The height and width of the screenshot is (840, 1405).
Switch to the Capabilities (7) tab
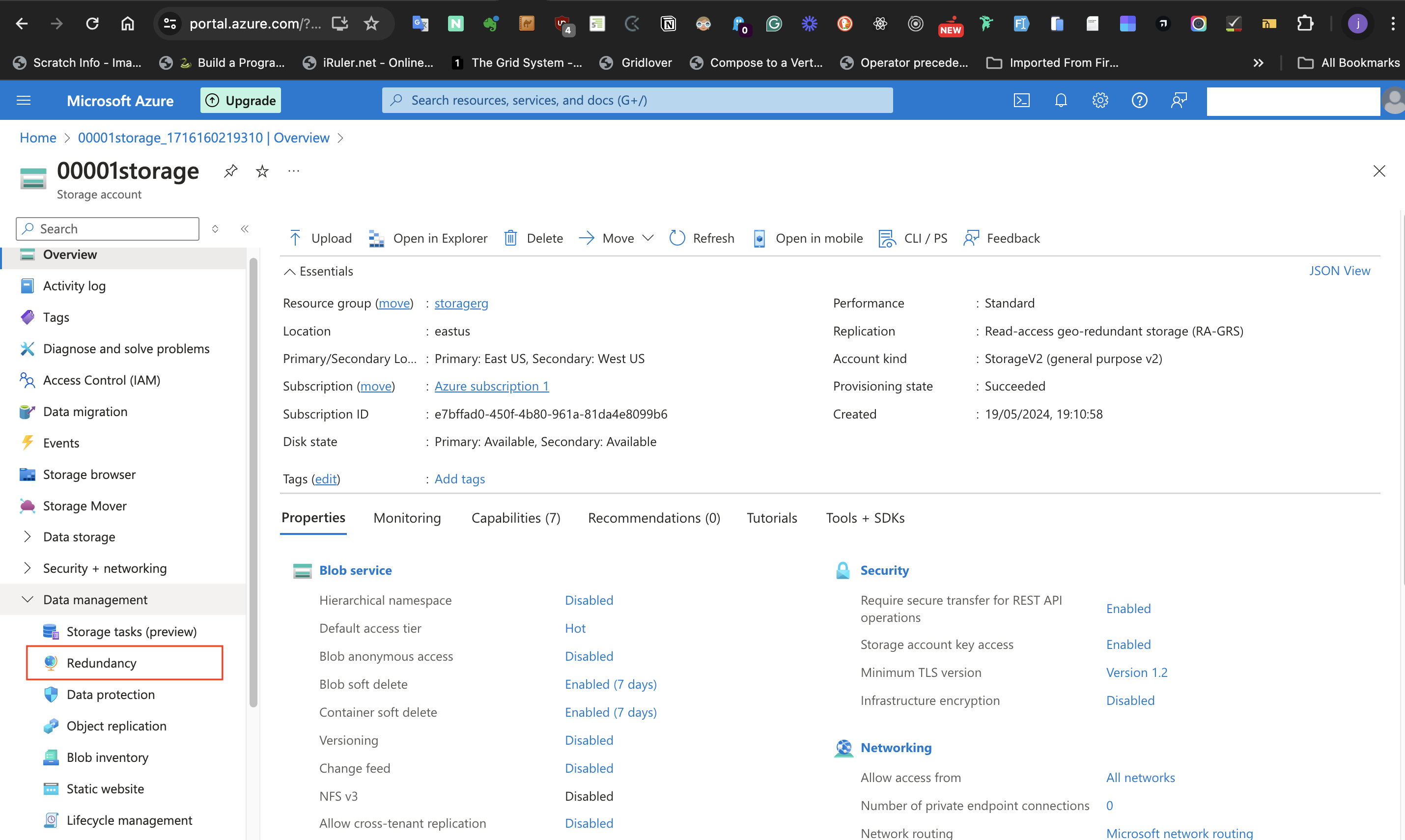[x=516, y=518]
